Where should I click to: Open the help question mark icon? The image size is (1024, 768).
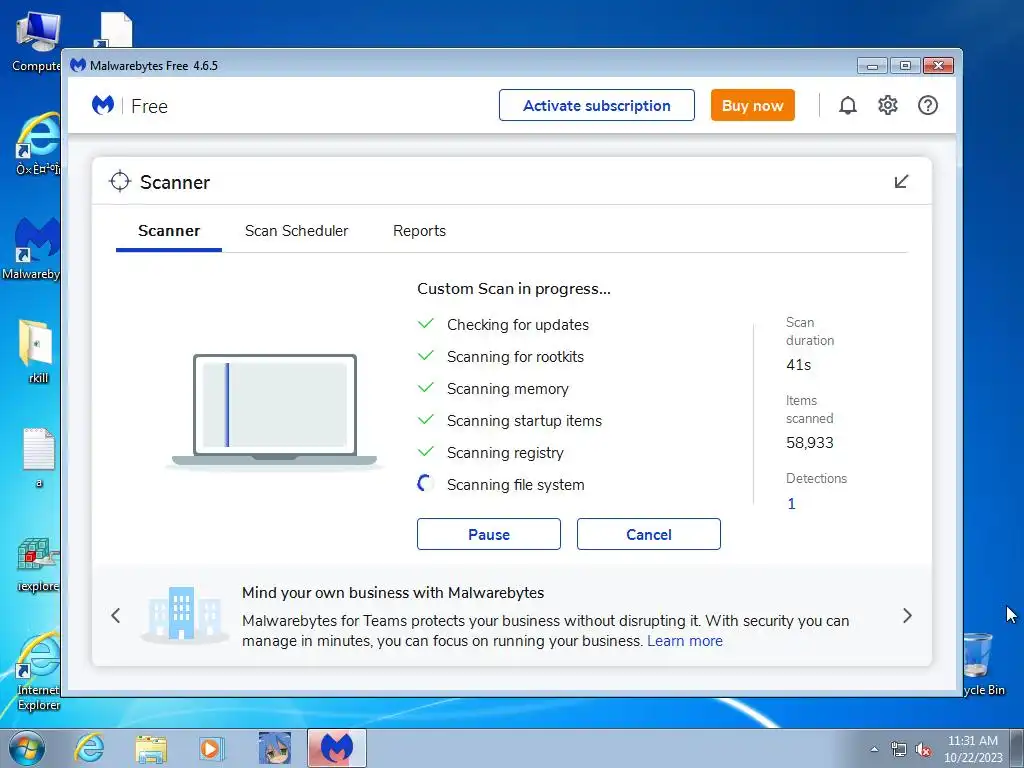coord(927,105)
